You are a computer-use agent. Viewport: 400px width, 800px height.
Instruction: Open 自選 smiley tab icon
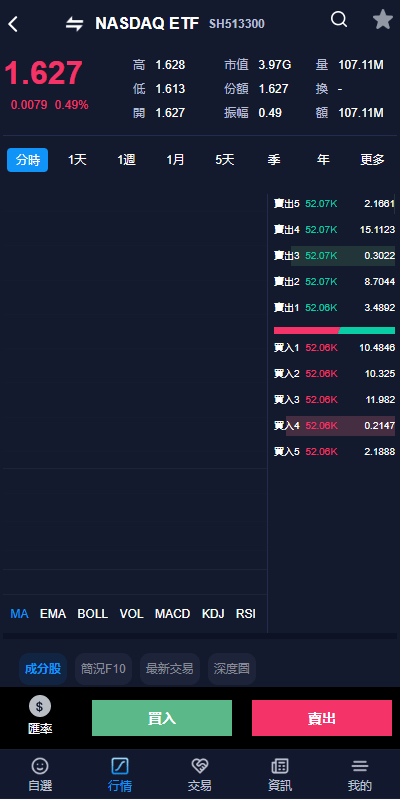[x=40, y=766]
